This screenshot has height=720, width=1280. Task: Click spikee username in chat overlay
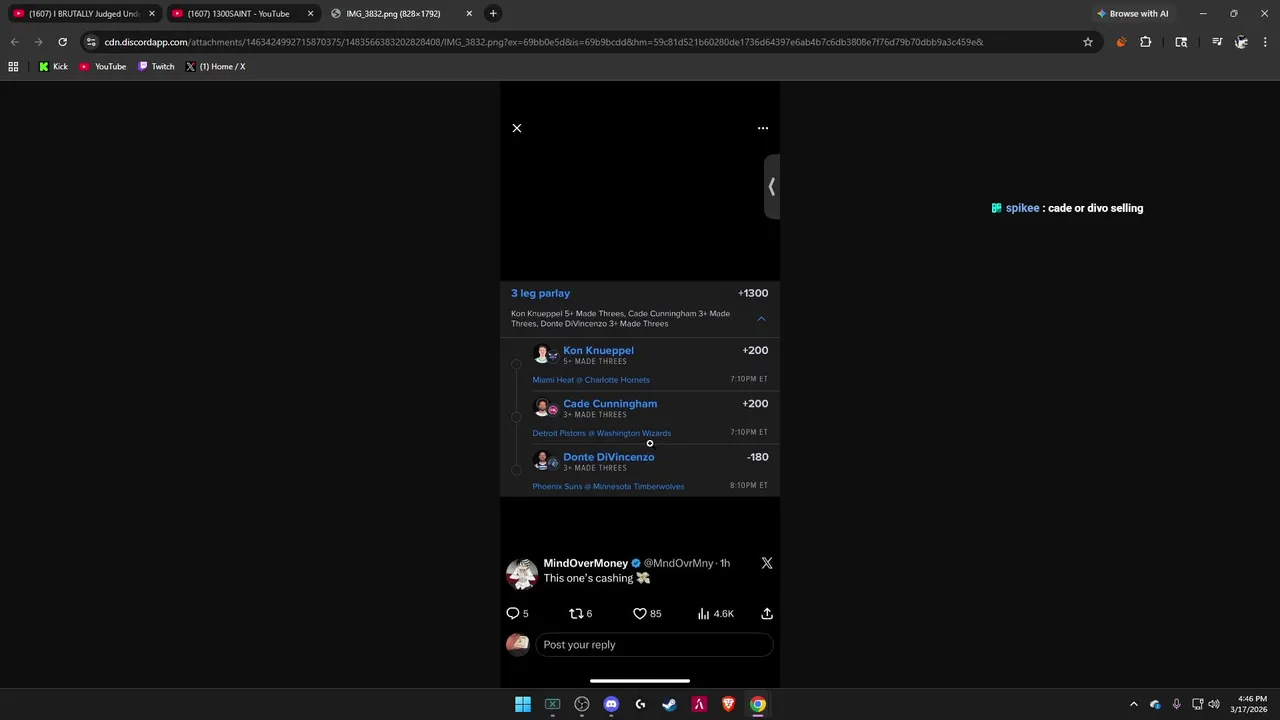1022,208
